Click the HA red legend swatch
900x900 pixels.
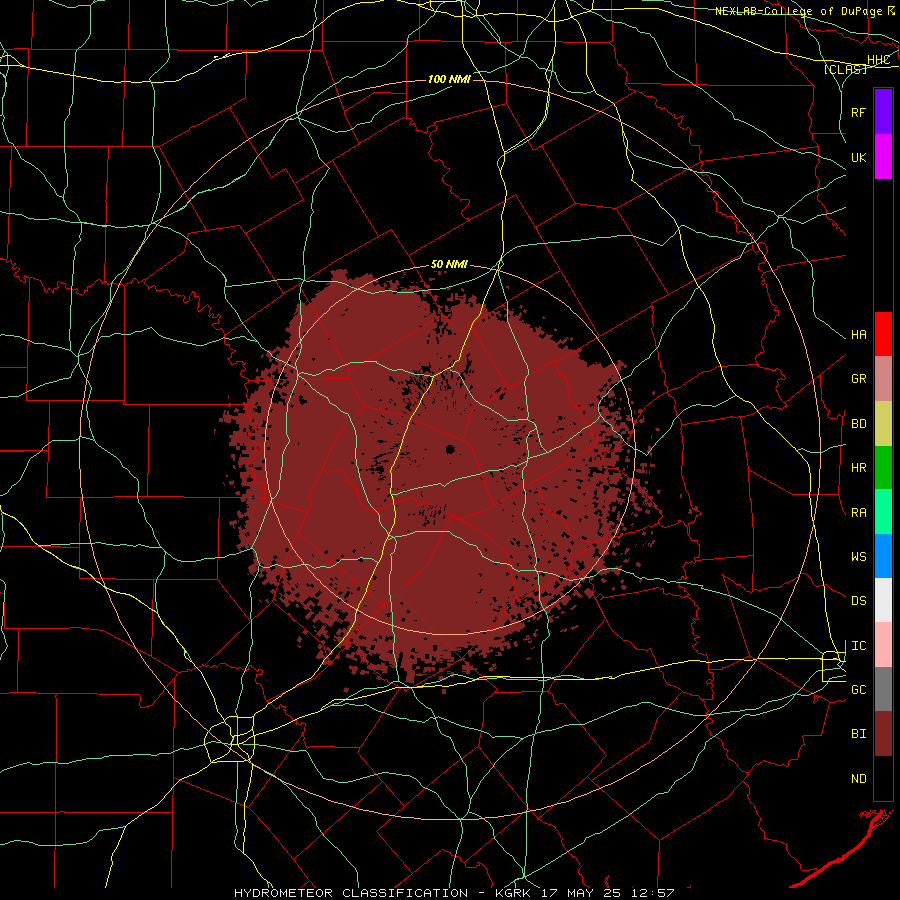coord(883,334)
